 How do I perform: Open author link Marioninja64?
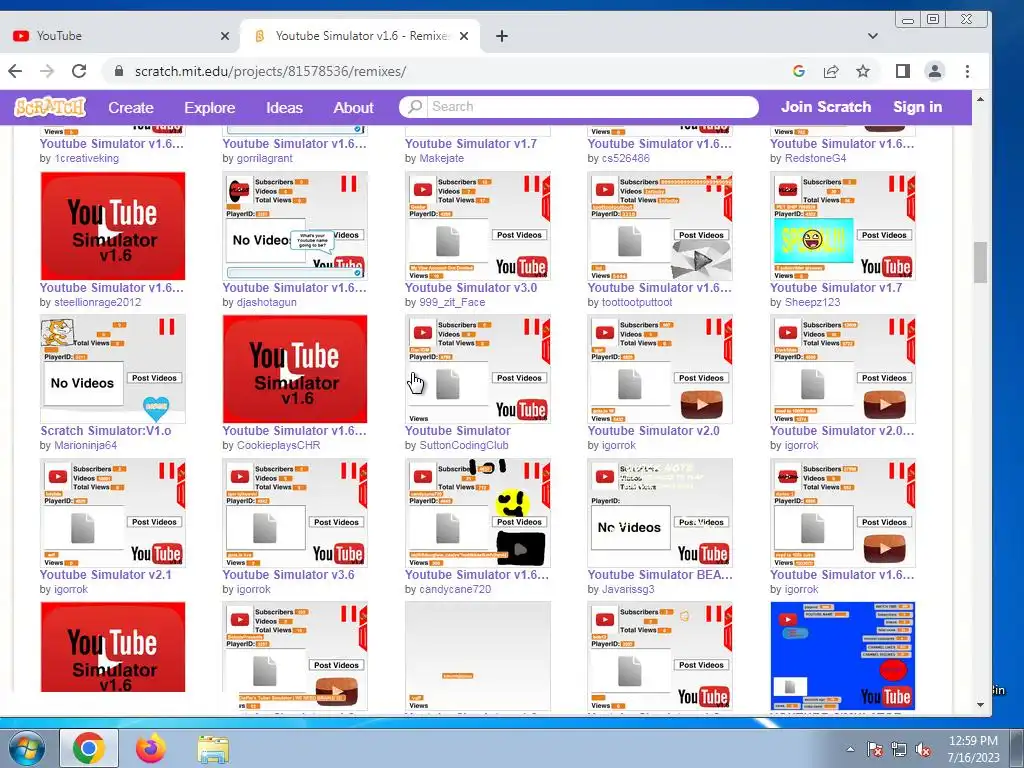click(86, 445)
